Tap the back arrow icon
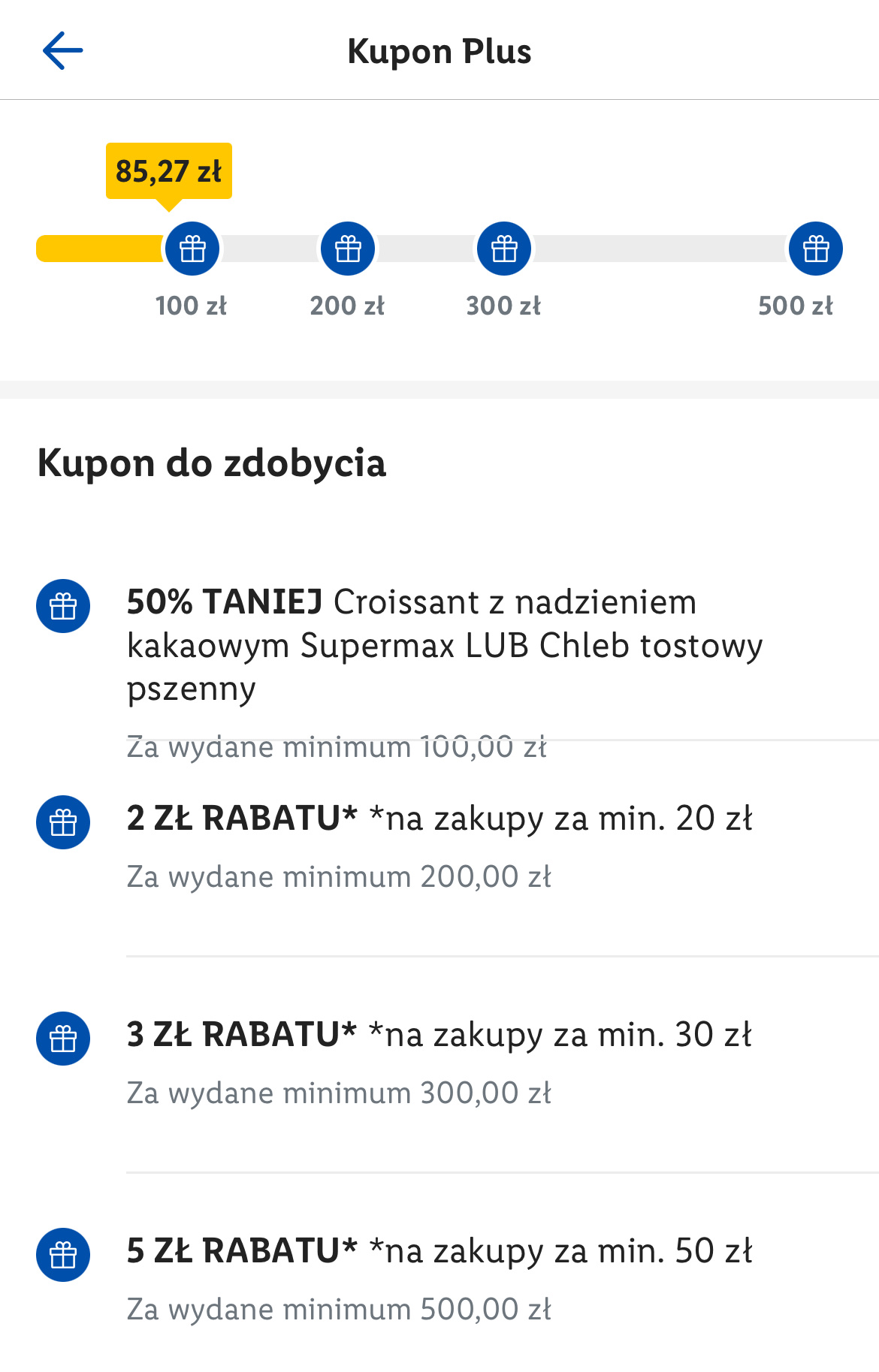This screenshot has height=1372, width=879. tap(62, 51)
